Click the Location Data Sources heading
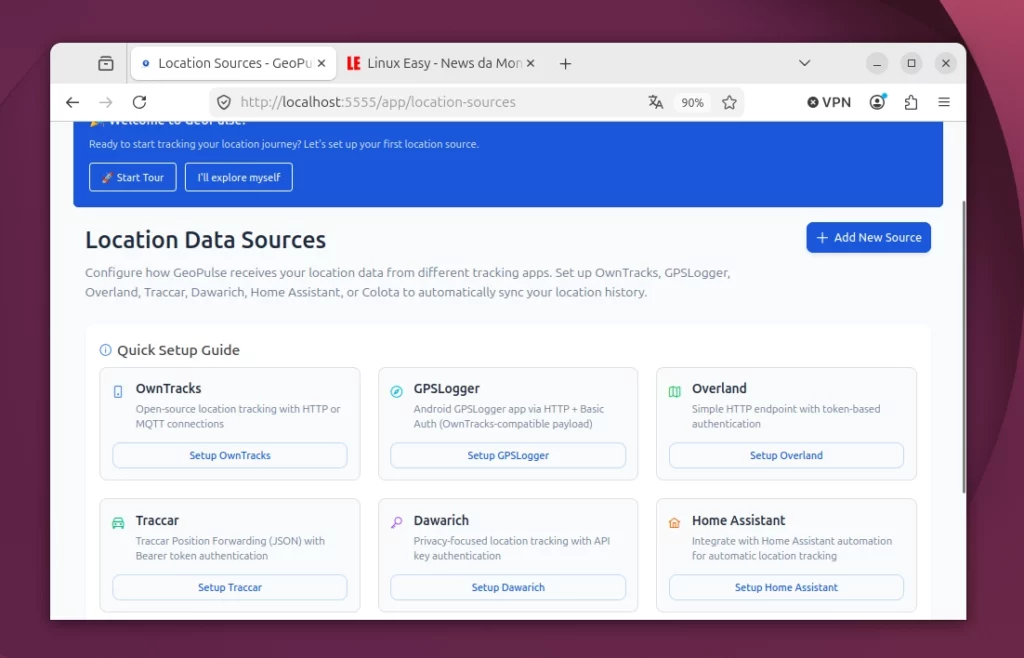The height and width of the screenshot is (658, 1024). [x=206, y=240]
